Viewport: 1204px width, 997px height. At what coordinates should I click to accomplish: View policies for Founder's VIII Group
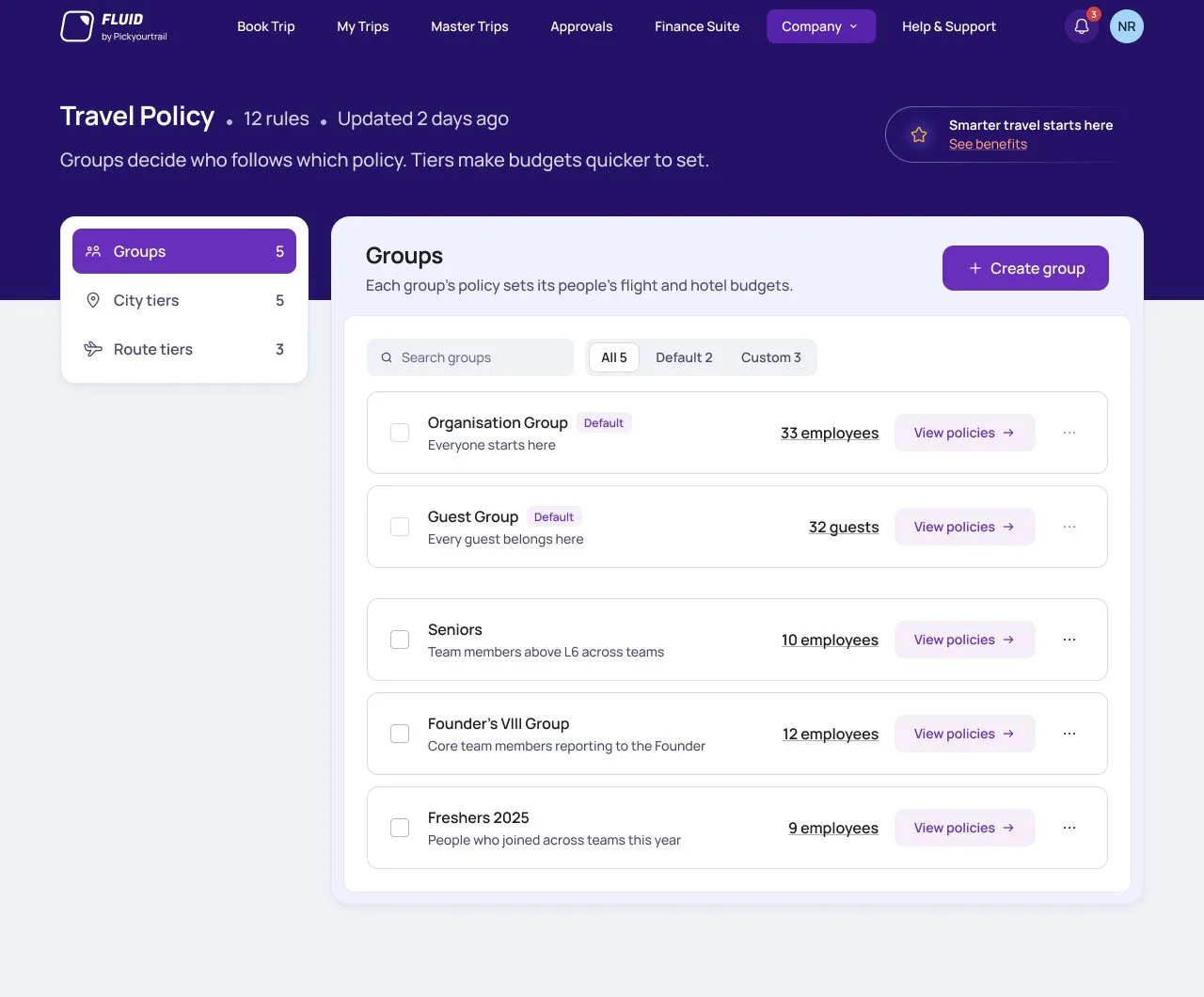[x=965, y=734]
